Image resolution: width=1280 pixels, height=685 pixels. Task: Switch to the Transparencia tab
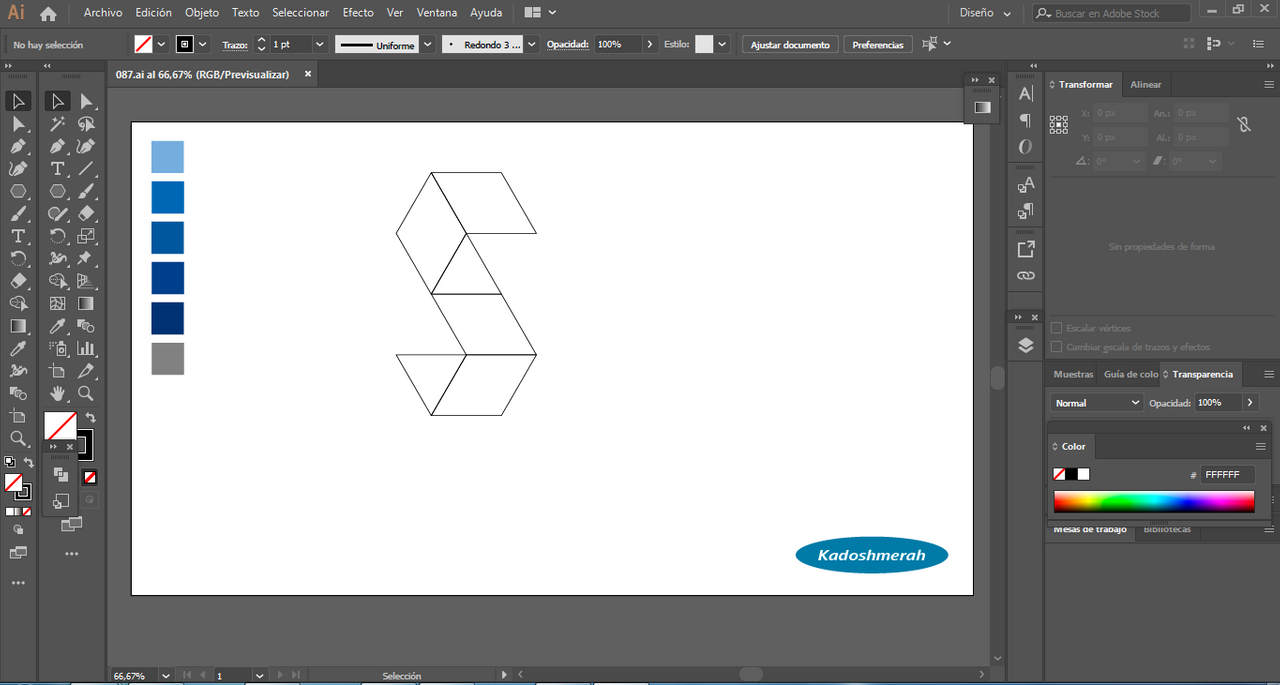(x=1203, y=374)
